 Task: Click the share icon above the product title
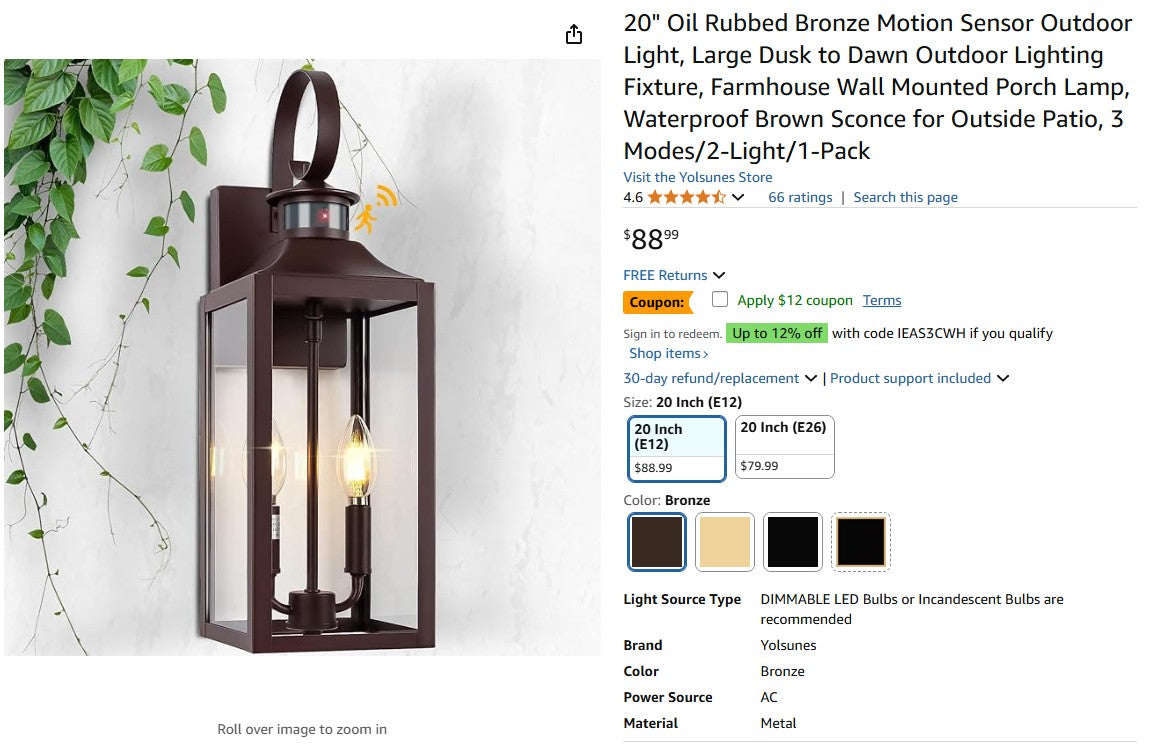[574, 33]
